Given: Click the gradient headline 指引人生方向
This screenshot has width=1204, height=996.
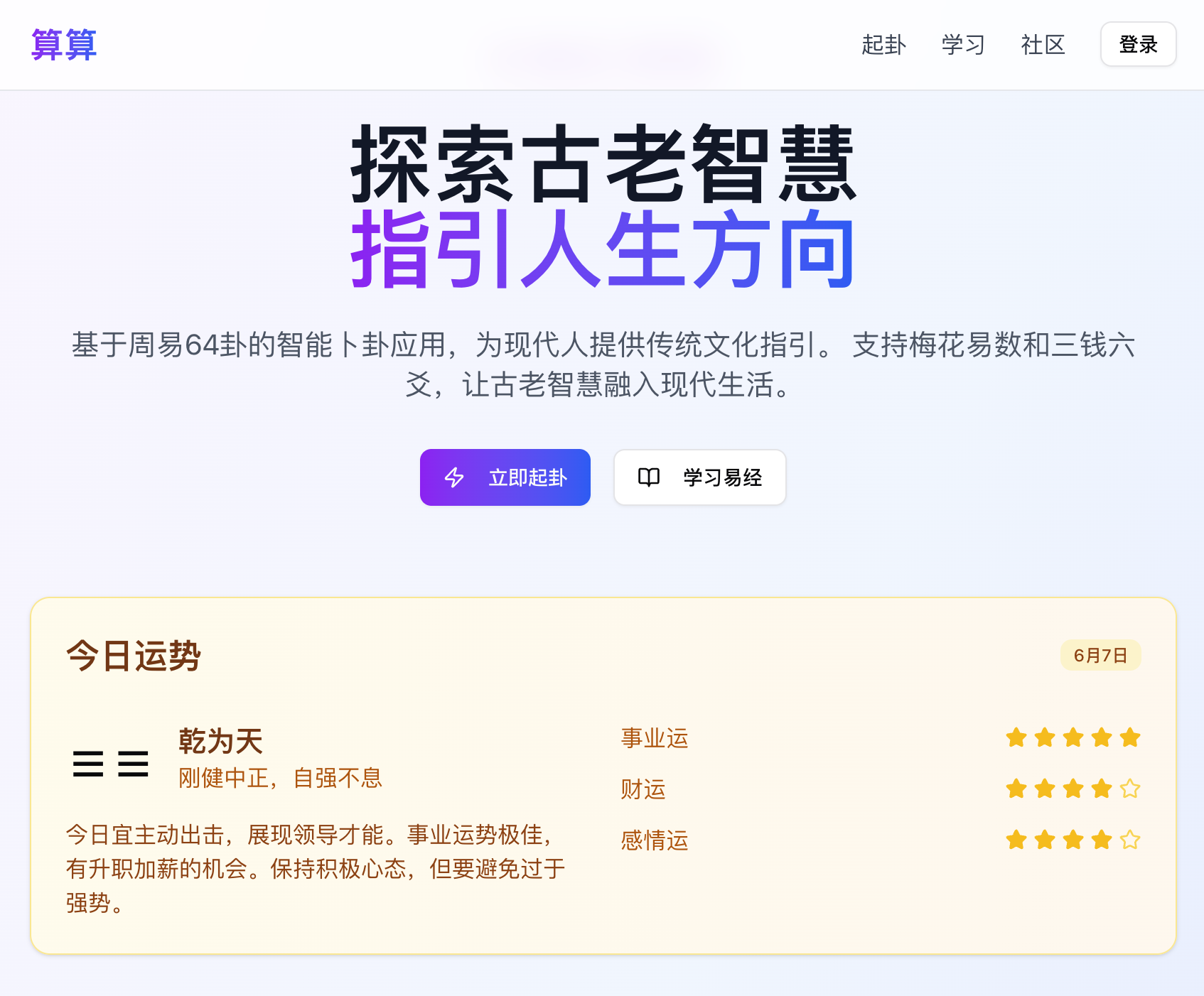Looking at the screenshot, I should pos(603,249).
